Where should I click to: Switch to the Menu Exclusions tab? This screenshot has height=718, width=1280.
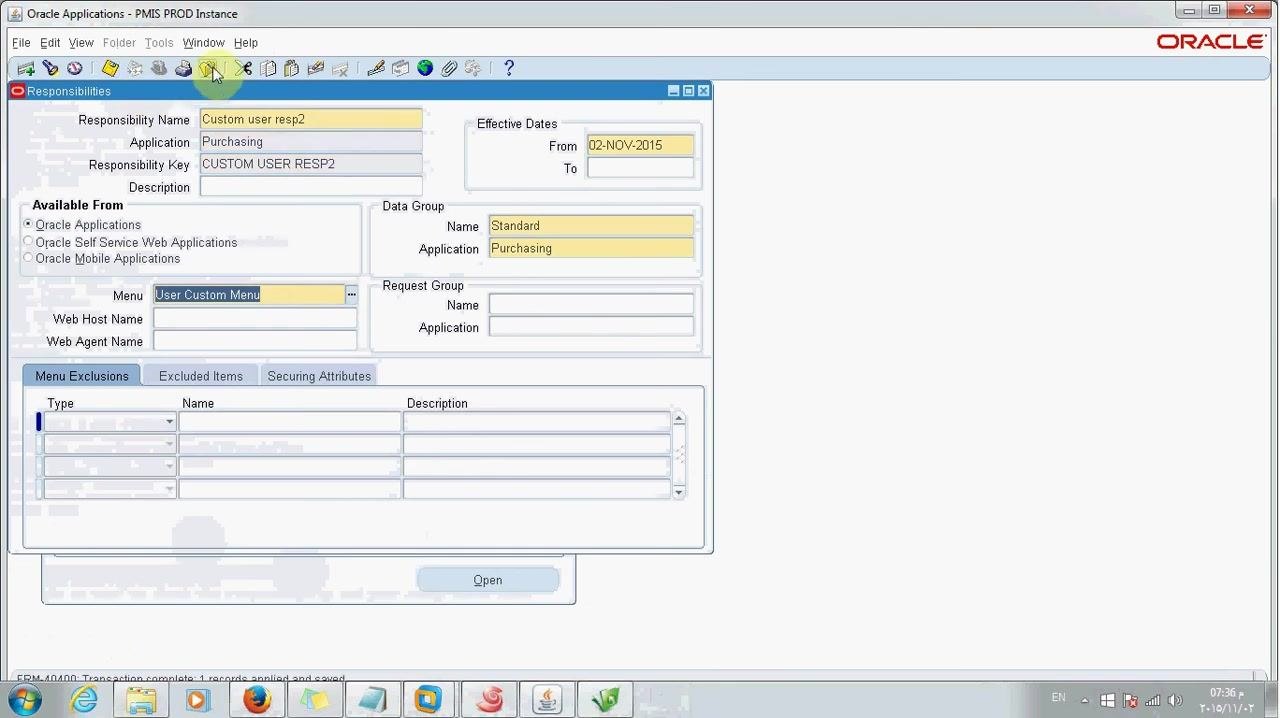click(82, 376)
